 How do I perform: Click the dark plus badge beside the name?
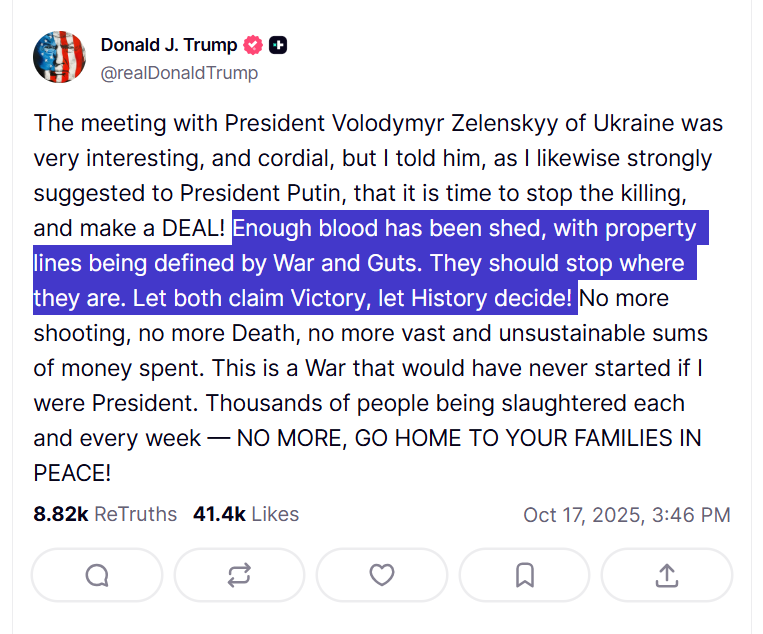coord(279,45)
